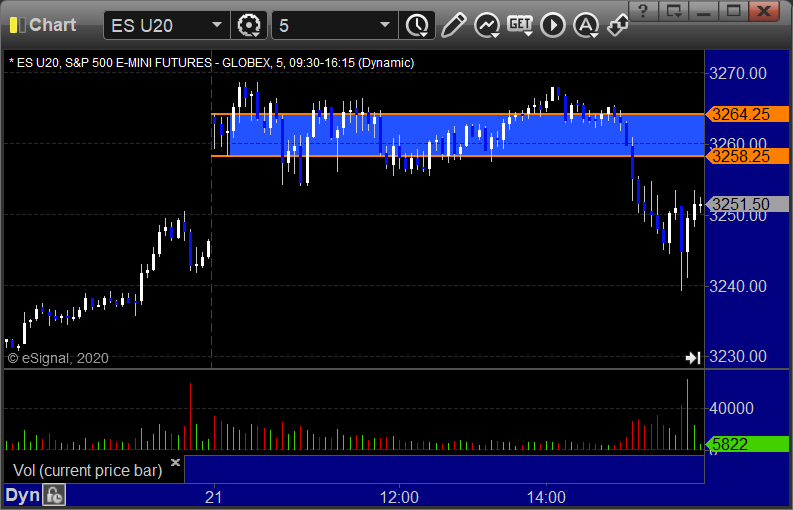Click the 3240.00 price axis label
Image resolution: width=793 pixels, height=510 pixels.
pyautogui.click(x=738, y=287)
